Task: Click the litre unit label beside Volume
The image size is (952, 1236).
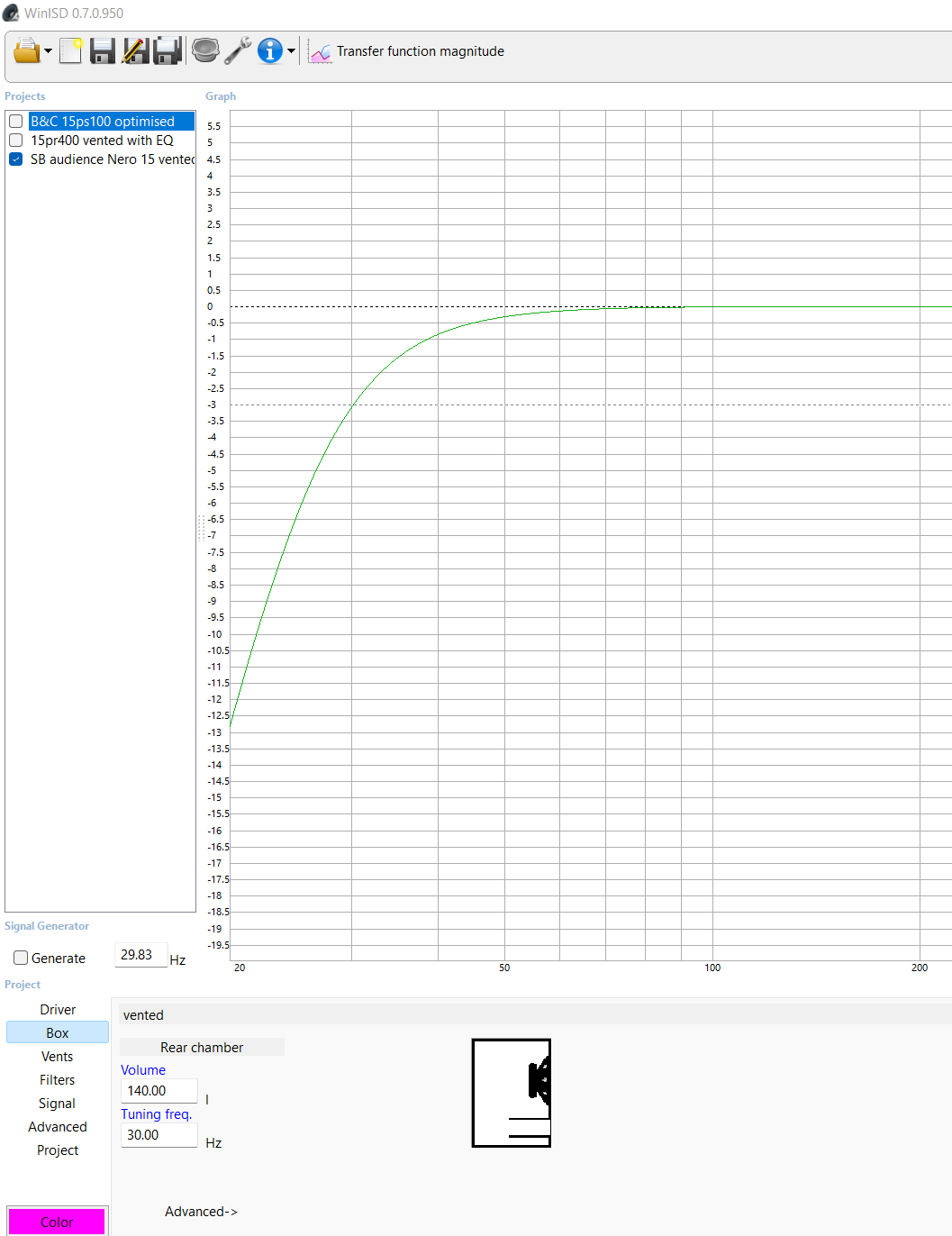Action: [207, 1100]
